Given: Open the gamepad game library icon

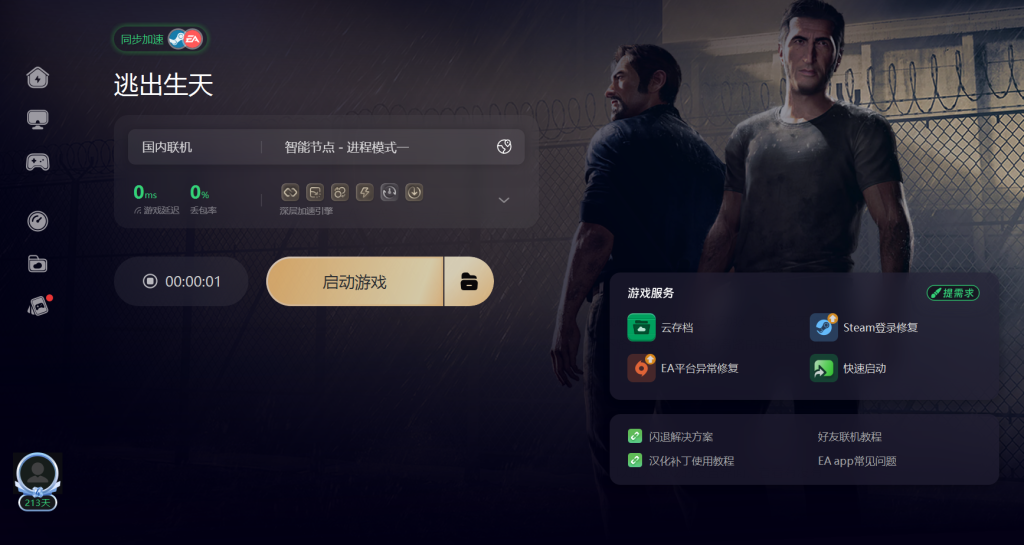Looking at the screenshot, I should click(38, 162).
